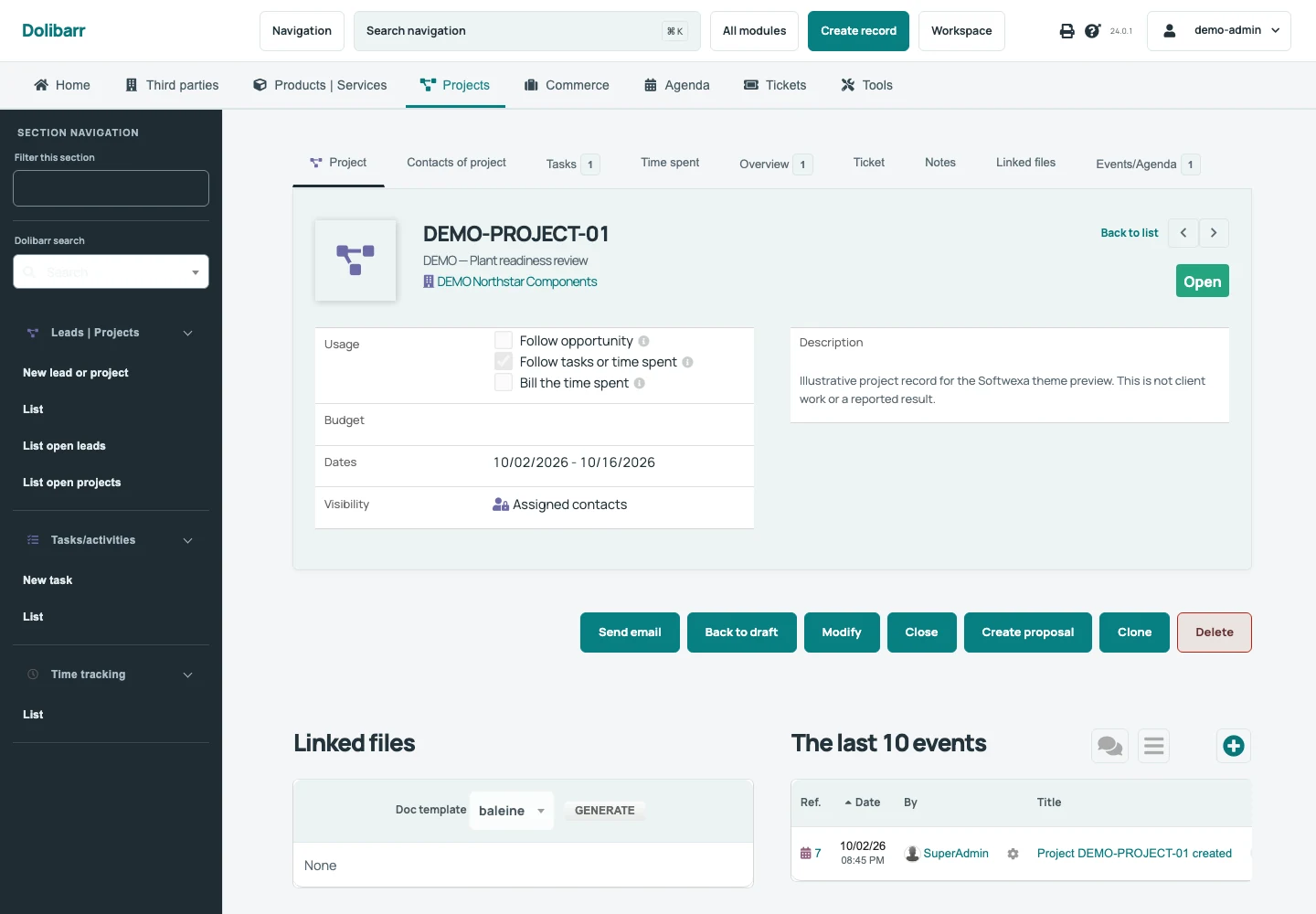
Task: Toggle the Follow tasks or time spent checkbox
Action: coord(504,361)
